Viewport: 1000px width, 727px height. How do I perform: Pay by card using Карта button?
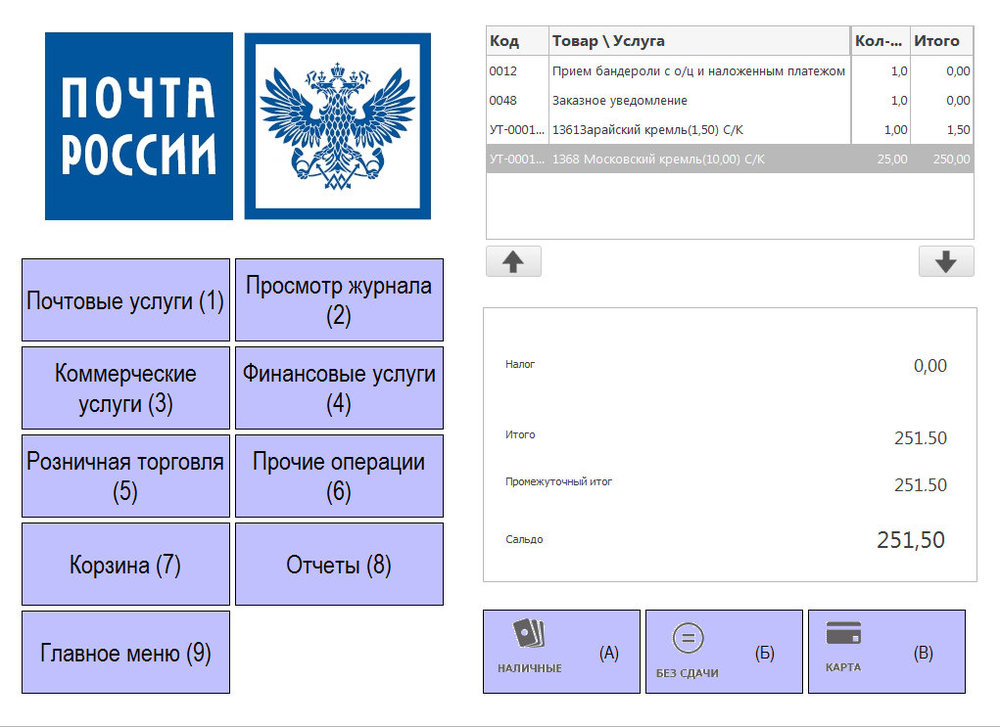point(886,652)
